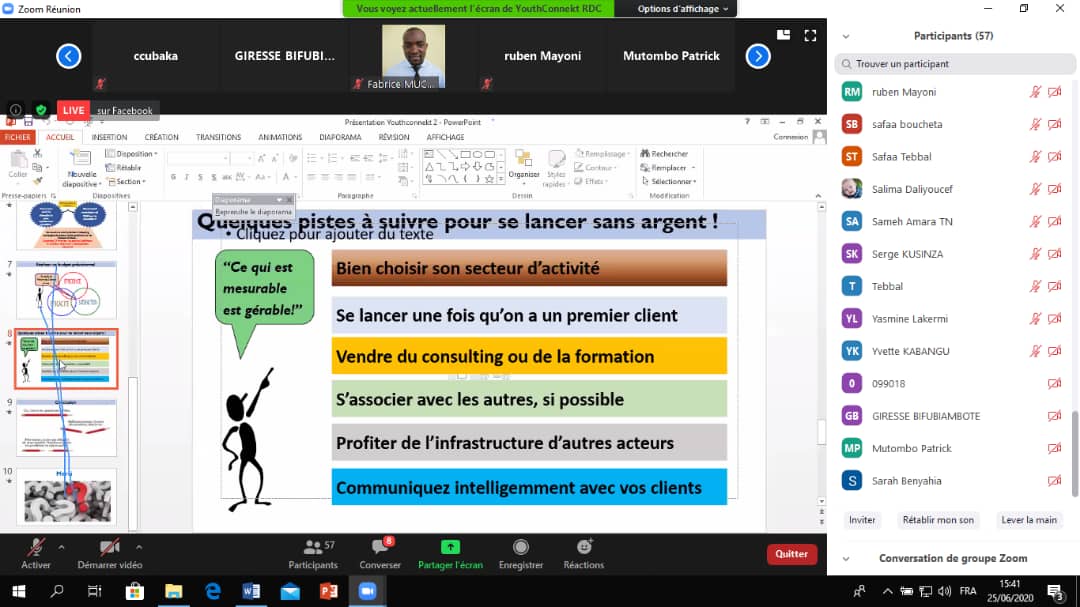Open Disposition dropdown in ribbon
1080x607 pixels.
(x=132, y=154)
